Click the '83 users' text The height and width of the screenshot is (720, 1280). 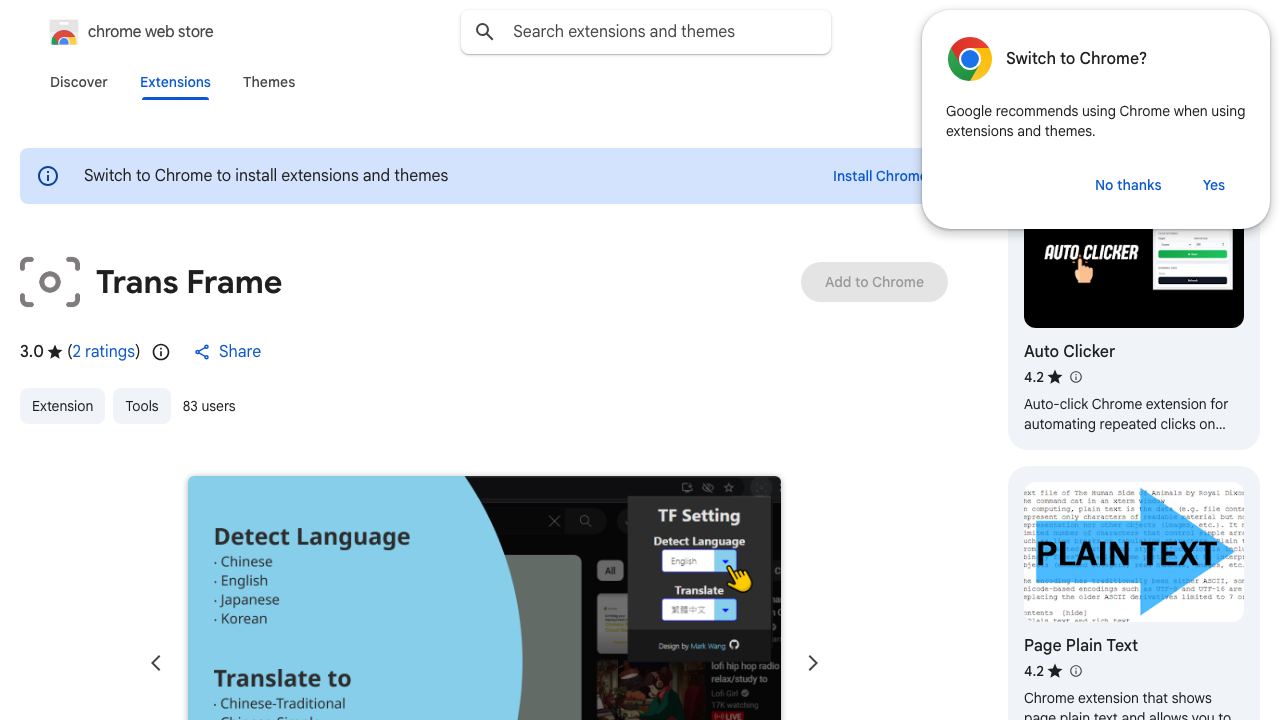(x=209, y=406)
